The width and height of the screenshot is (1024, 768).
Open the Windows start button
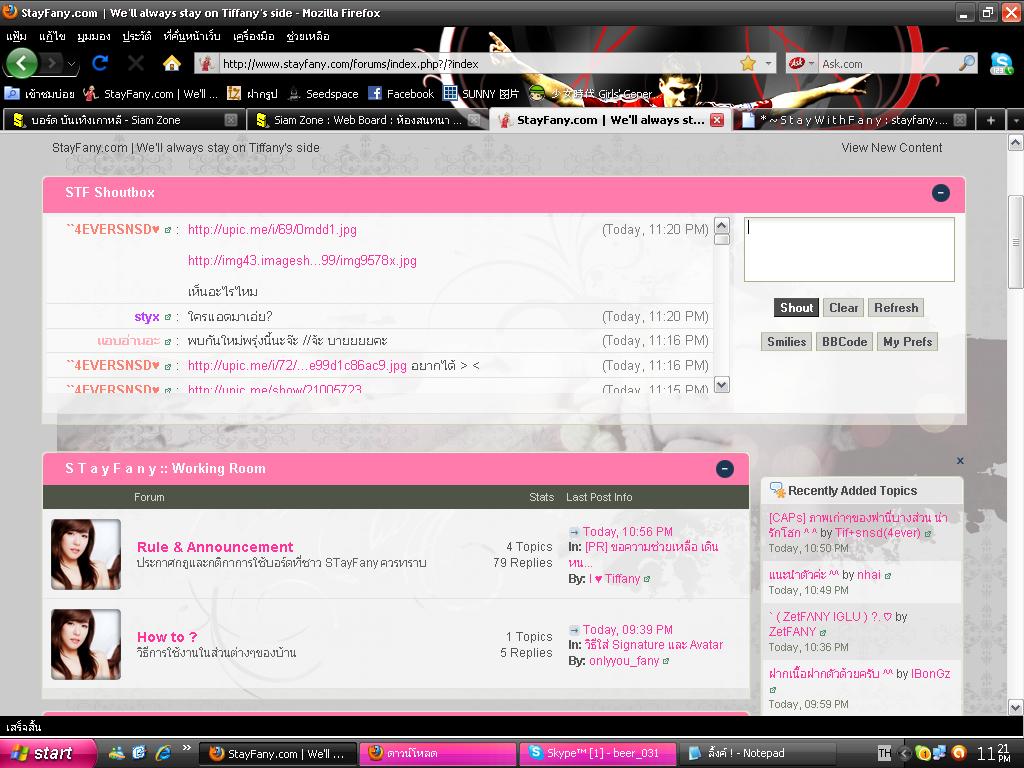(47, 753)
